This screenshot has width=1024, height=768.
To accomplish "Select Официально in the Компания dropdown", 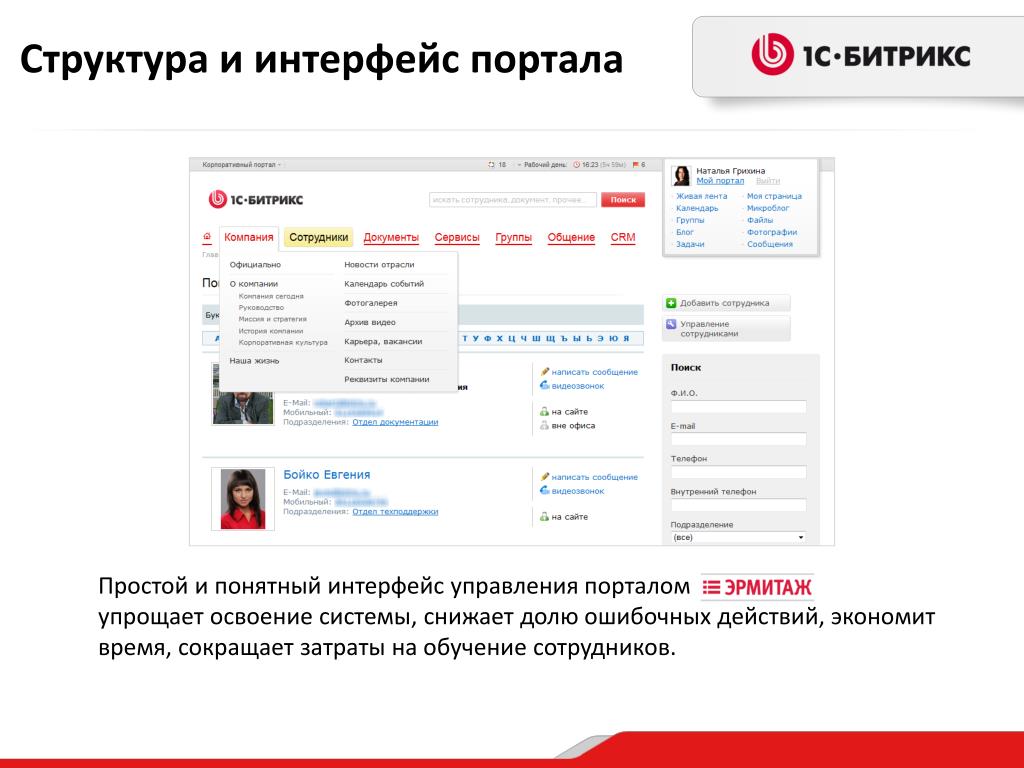I will click(x=255, y=264).
